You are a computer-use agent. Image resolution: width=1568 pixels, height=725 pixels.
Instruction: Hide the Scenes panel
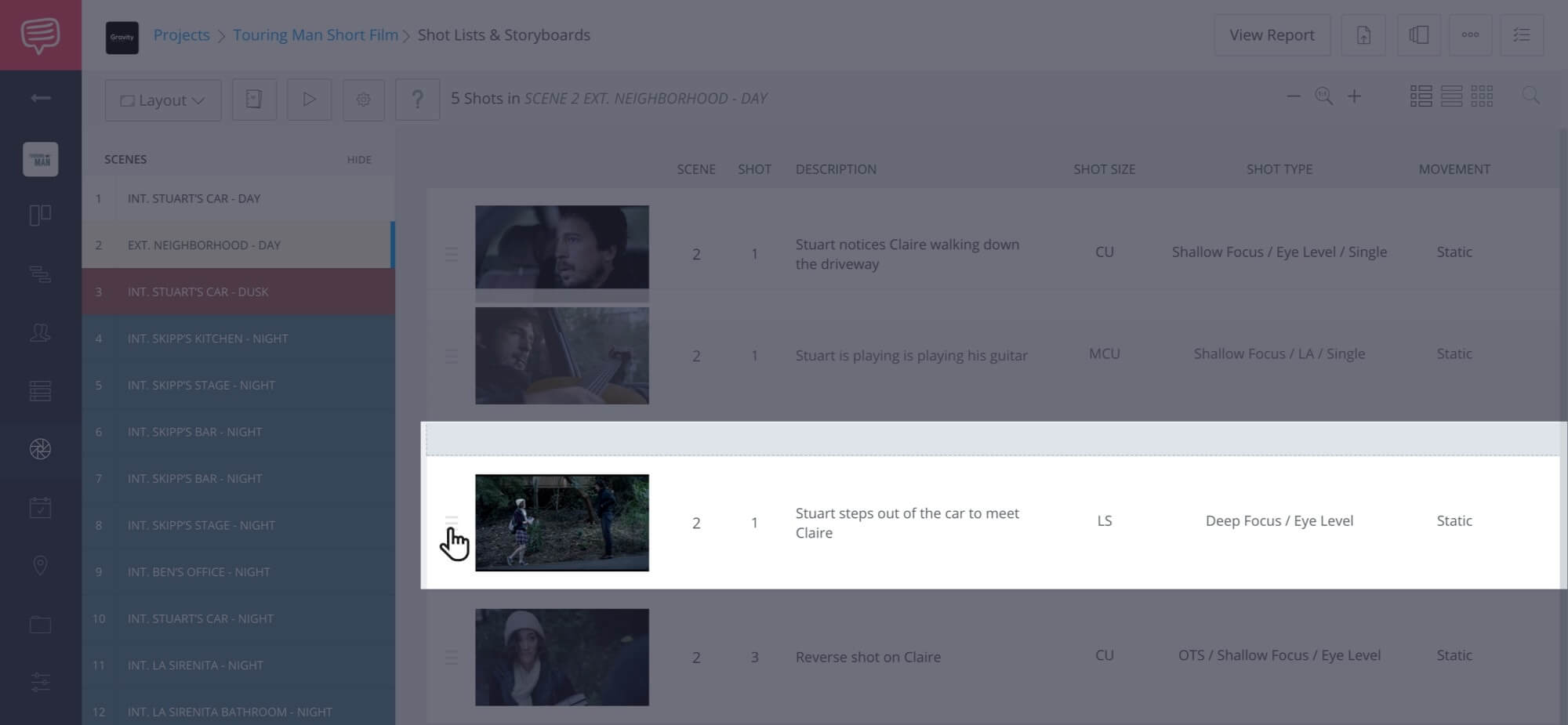pos(359,160)
